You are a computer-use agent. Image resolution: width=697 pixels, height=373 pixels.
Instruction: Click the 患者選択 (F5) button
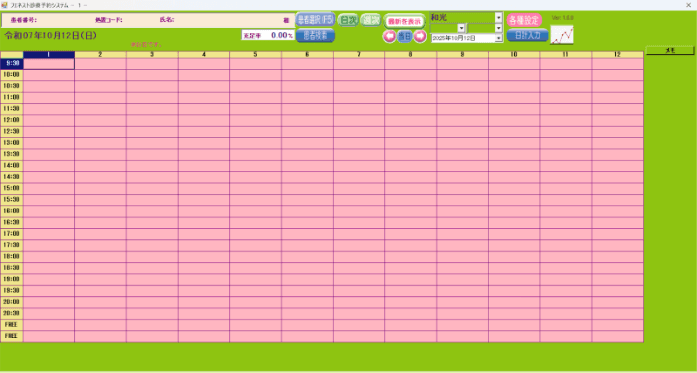tap(315, 20)
